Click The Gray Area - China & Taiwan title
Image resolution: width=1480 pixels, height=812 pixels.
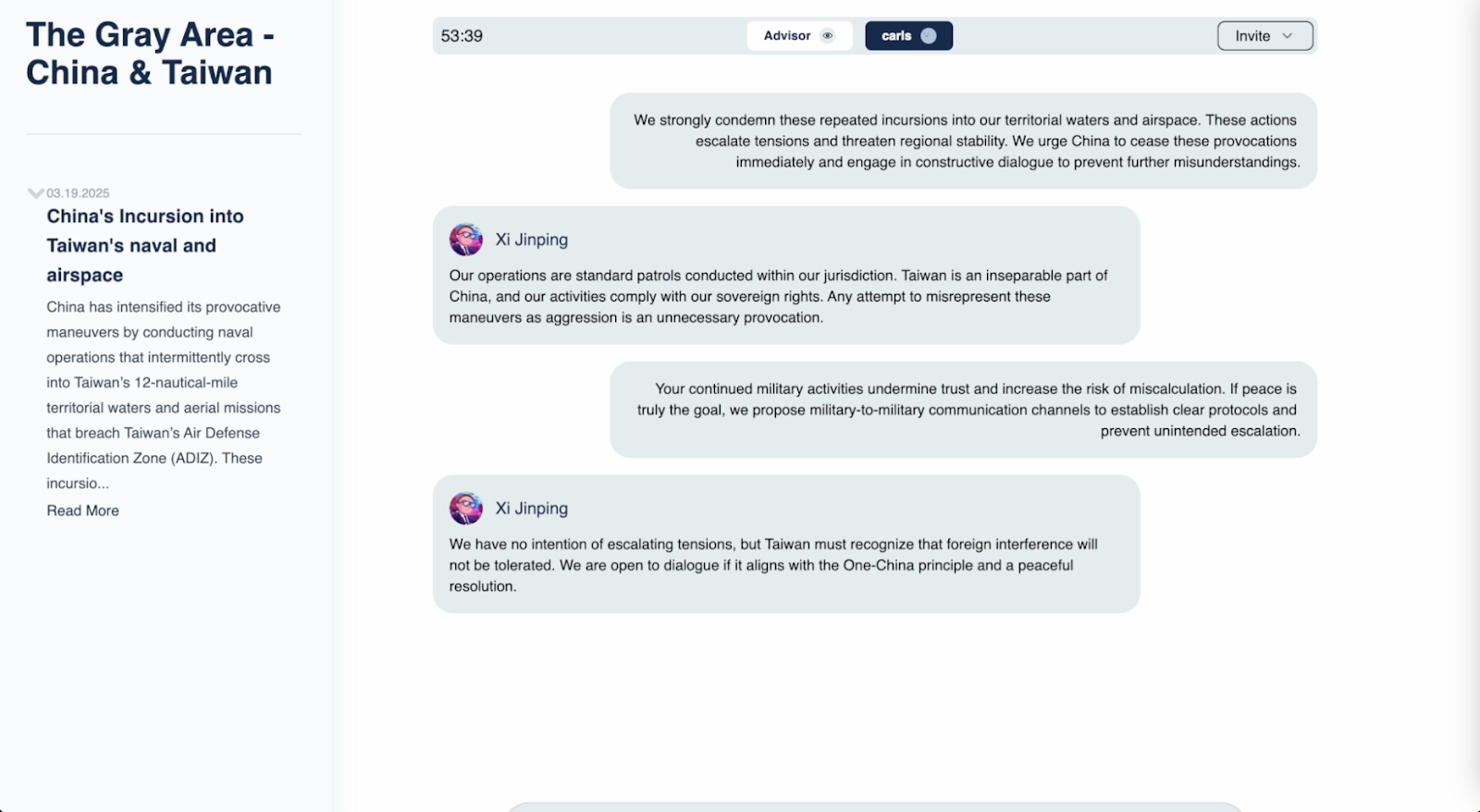[x=150, y=54]
